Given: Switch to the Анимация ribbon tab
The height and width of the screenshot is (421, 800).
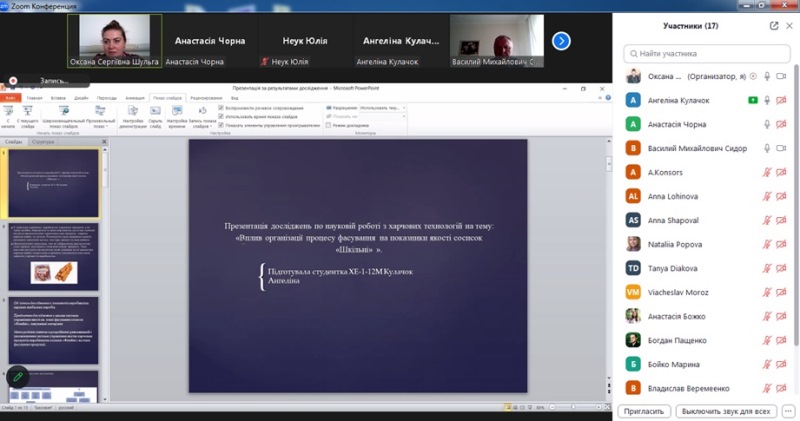Looking at the screenshot, I should [x=132, y=98].
